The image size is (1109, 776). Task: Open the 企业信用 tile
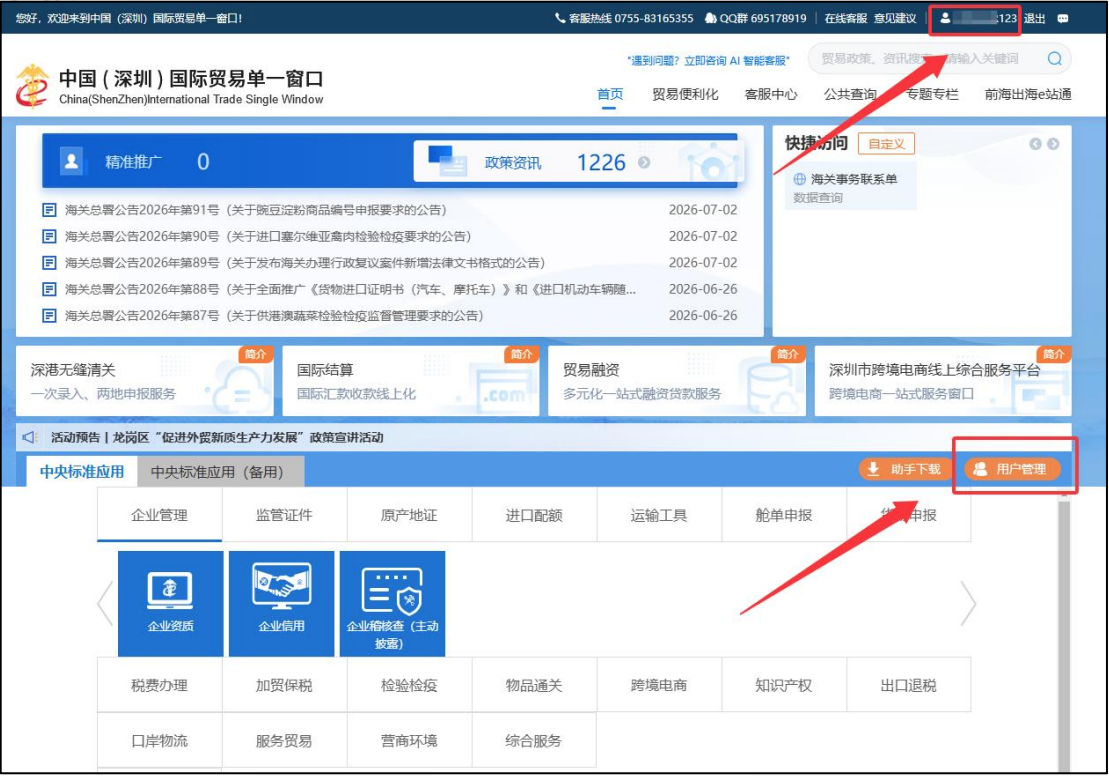click(281, 603)
